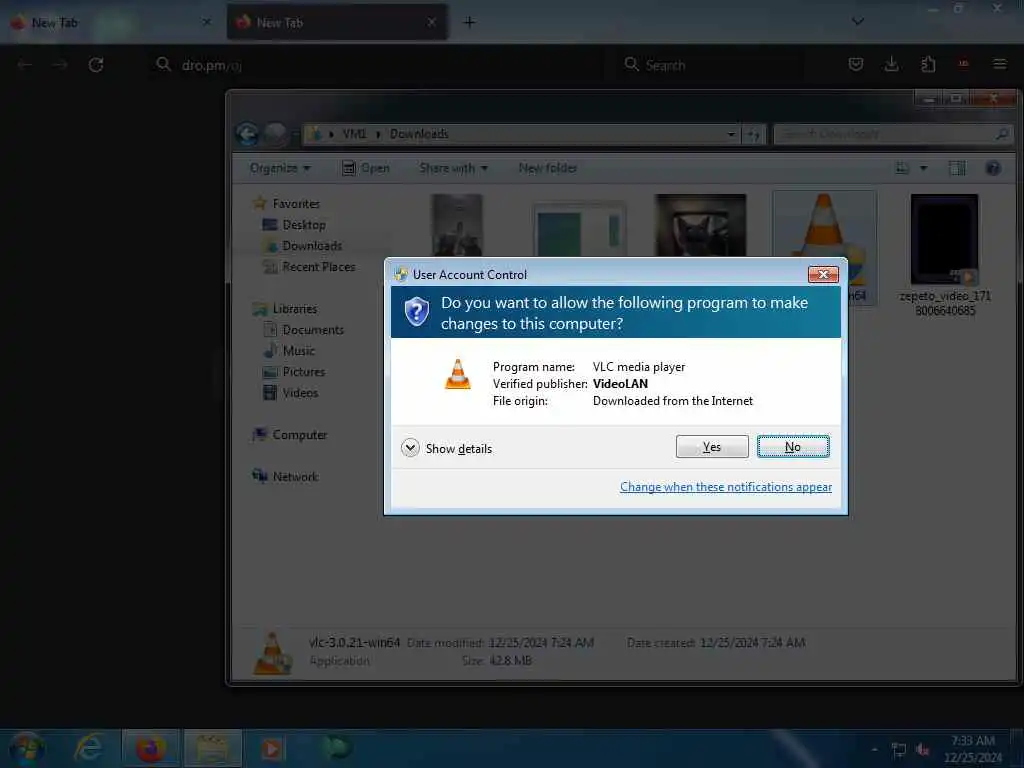The width and height of the screenshot is (1024, 768).
Task: Click the browser Search box
Action: click(712, 65)
